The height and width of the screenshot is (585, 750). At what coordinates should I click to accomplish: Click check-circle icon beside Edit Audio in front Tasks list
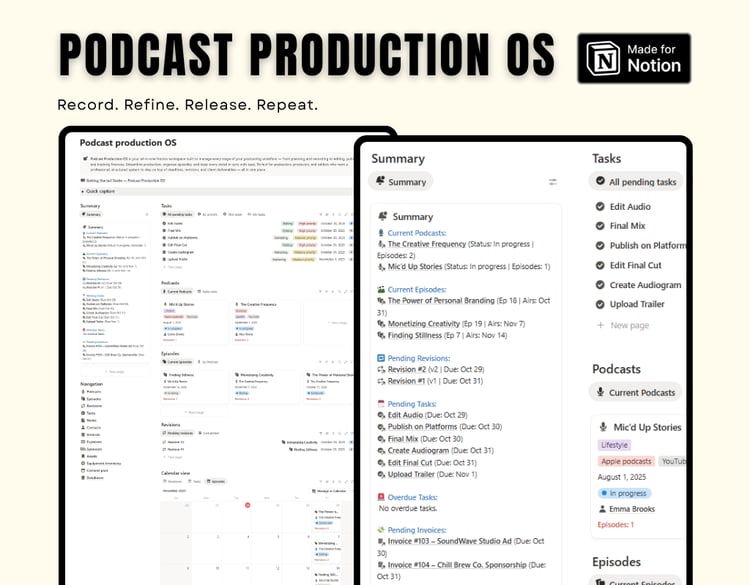click(600, 206)
